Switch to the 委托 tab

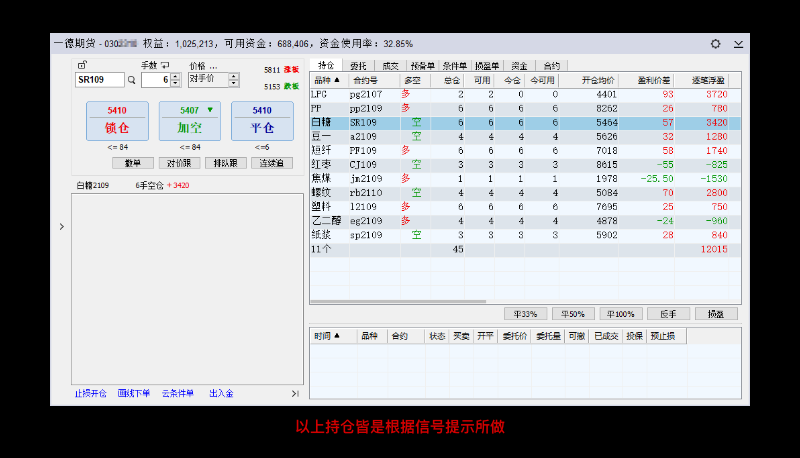358,66
